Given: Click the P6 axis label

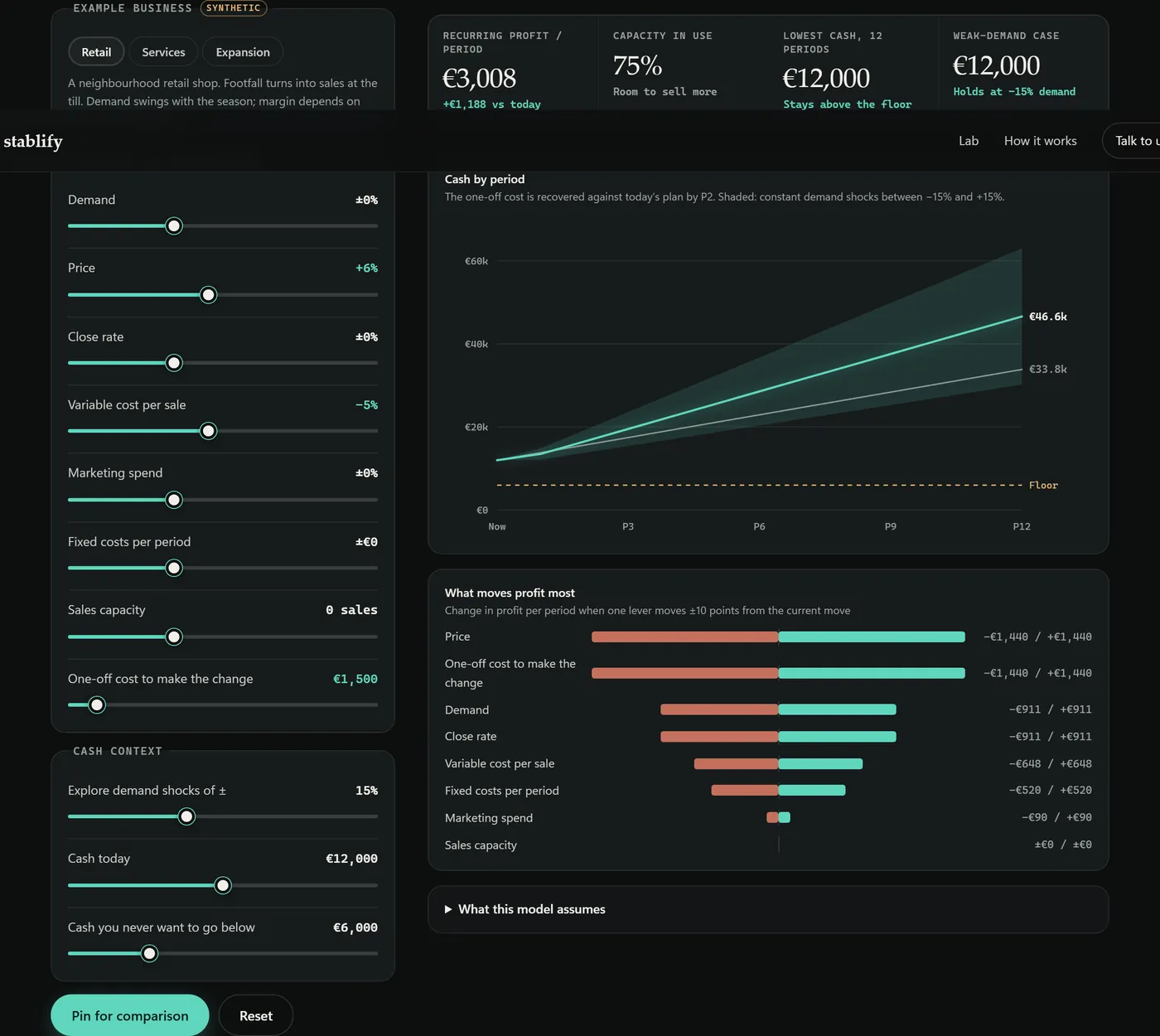Looking at the screenshot, I should 759,526.
